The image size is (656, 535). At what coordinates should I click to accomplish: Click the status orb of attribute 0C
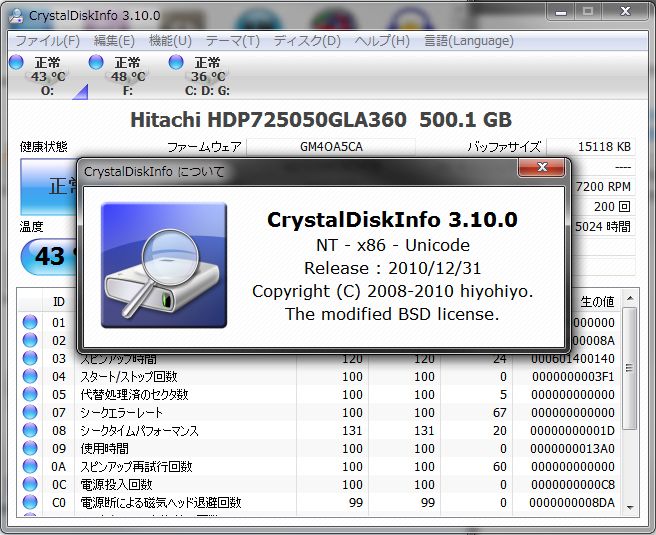click(x=30, y=484)
